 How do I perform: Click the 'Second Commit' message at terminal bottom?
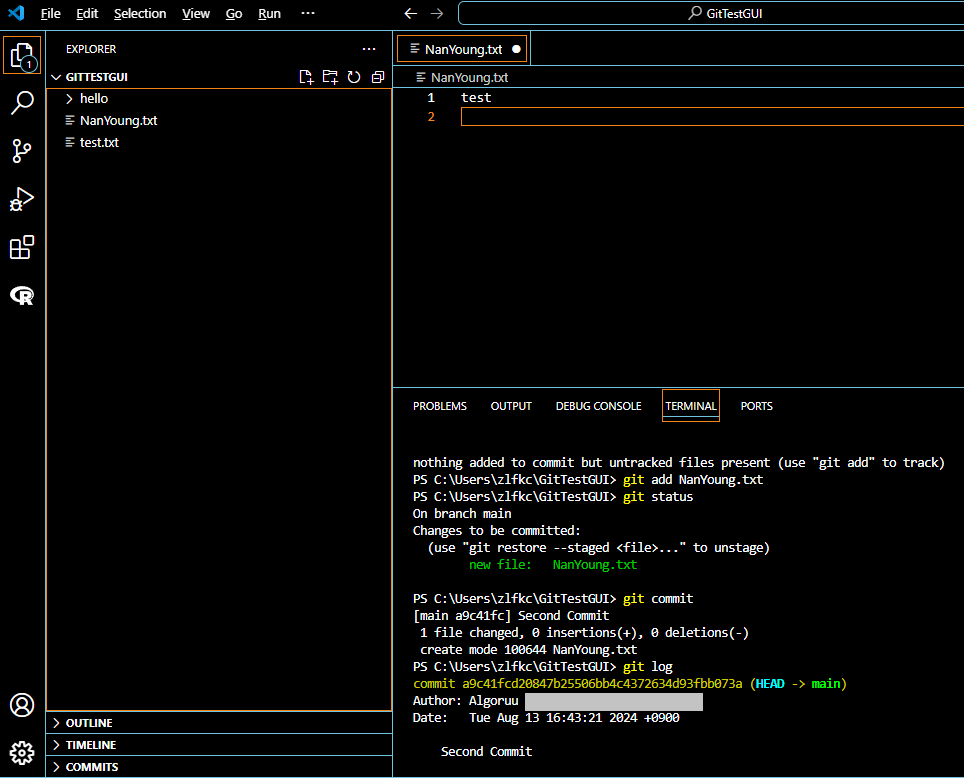[x=486, y=752]
